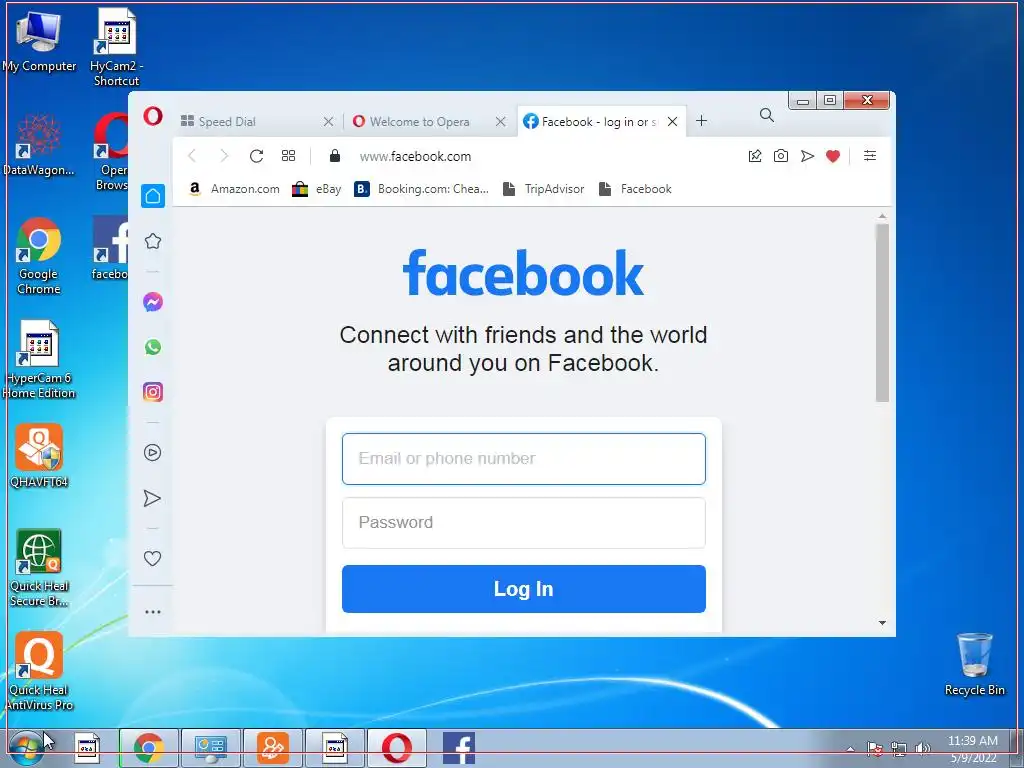Open sidebar Bookmarks star icon
This screenshot has width=1024, height=768.
coord(153,241)
